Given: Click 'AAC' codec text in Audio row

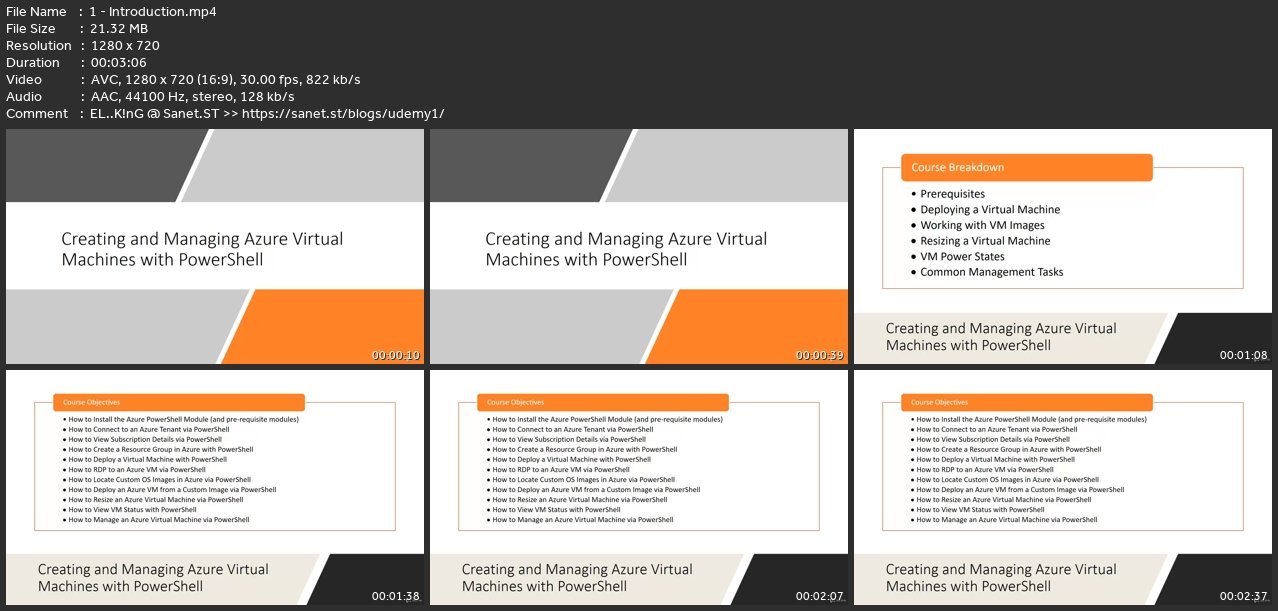Looking at the screenshot, I should 104,96.
